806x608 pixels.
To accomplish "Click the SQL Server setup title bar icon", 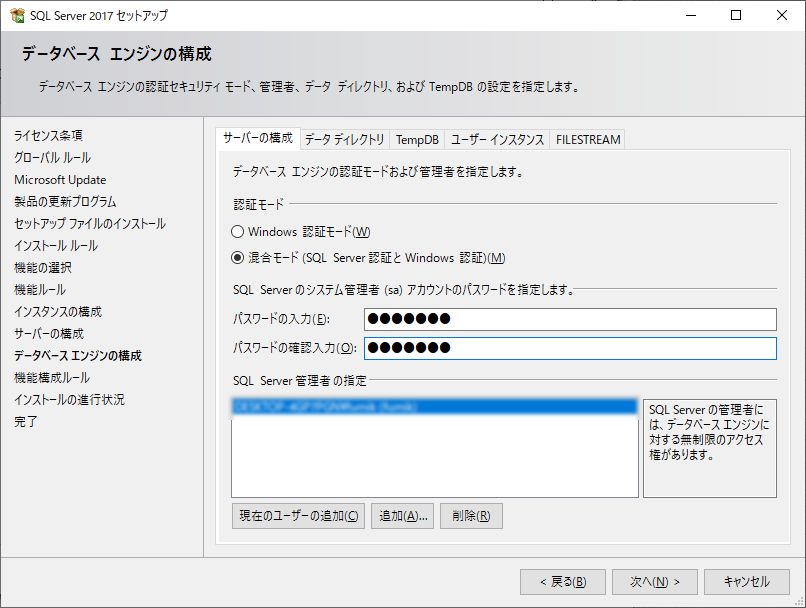I will (x=17, y=15).
